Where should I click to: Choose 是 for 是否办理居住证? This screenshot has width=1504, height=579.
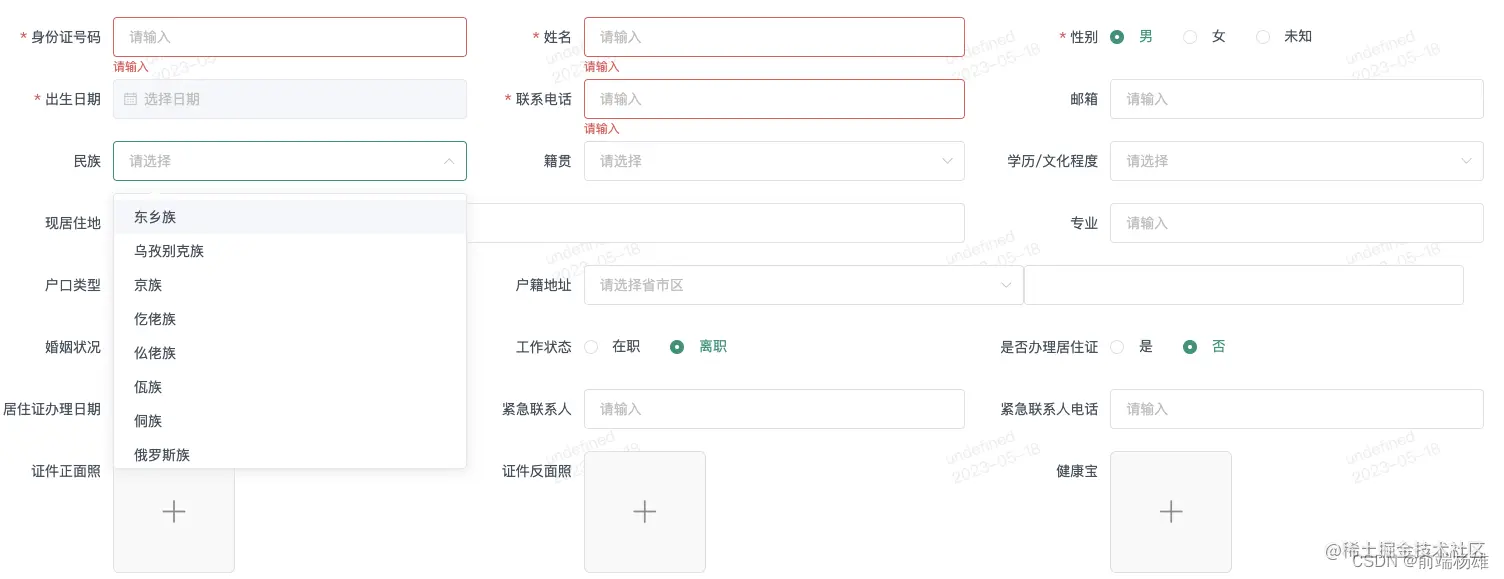pos(1117,346)
